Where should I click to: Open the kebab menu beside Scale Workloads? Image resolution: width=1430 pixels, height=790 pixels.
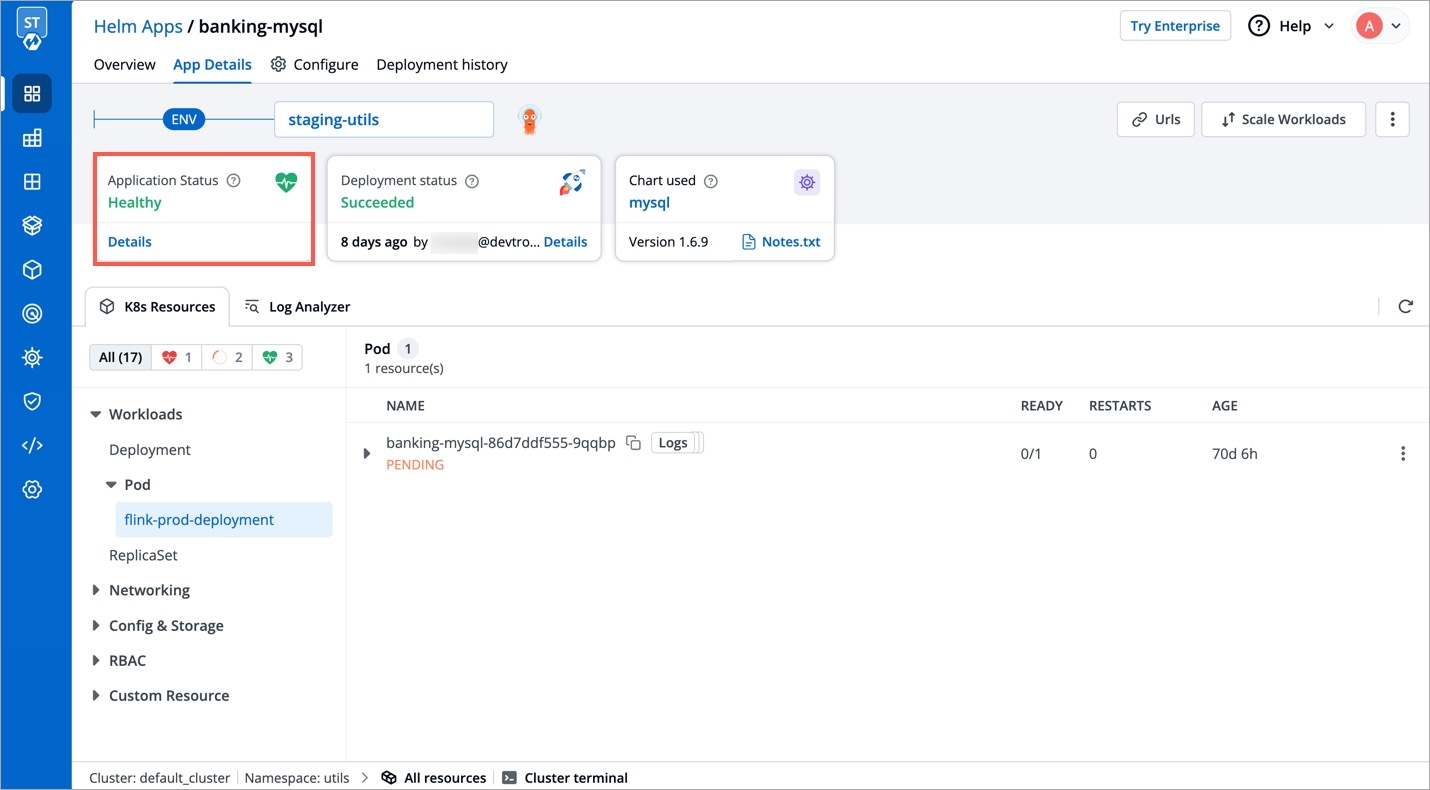coord(1392,119)
